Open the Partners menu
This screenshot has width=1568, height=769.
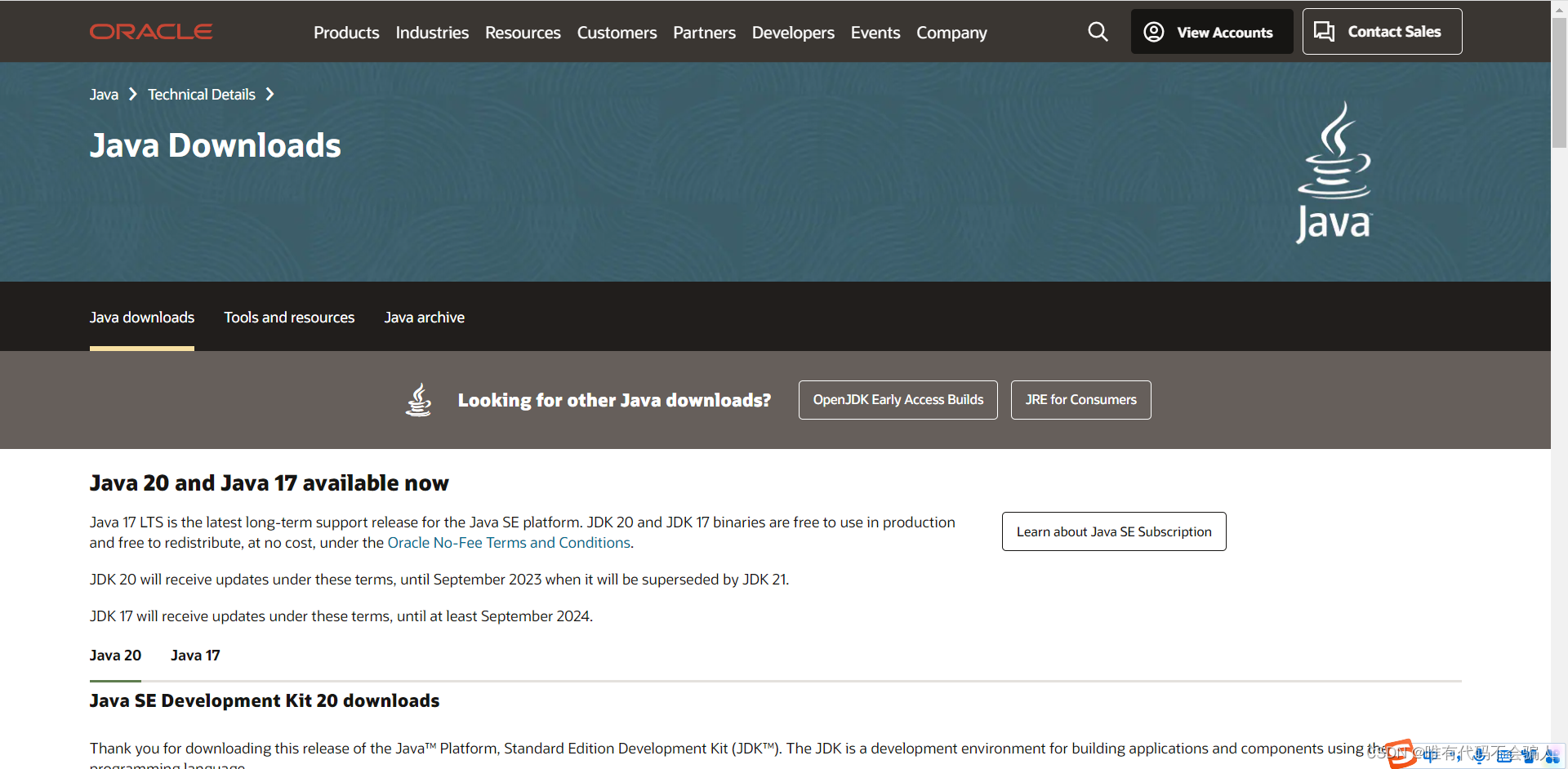[x=704, y=33]
